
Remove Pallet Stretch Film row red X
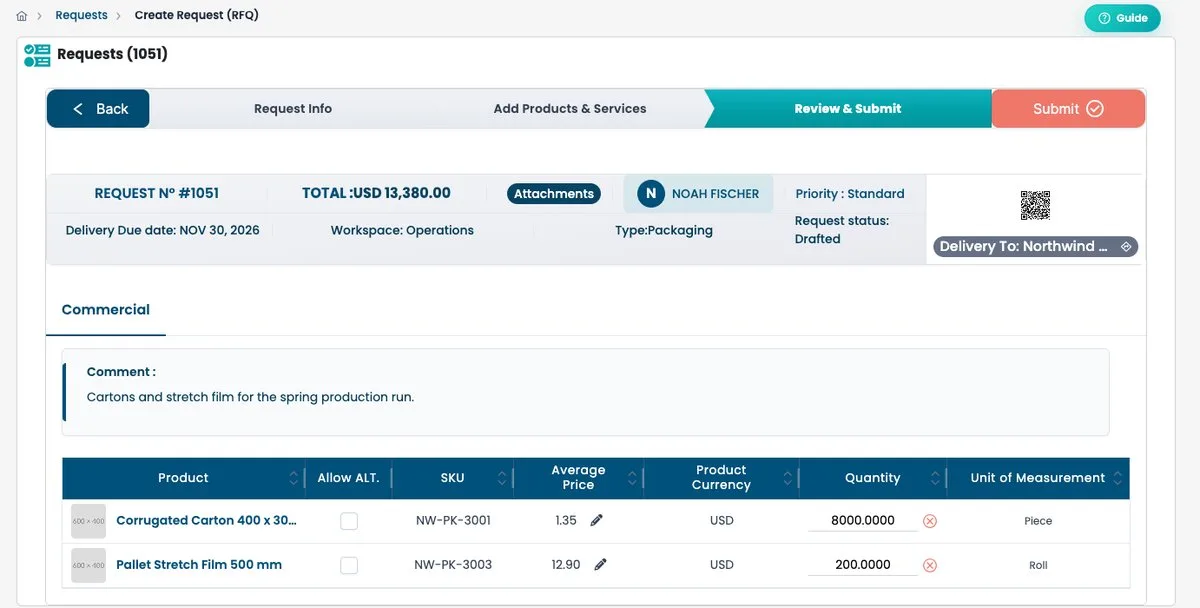pyautogui.click(x=929, y=565)
